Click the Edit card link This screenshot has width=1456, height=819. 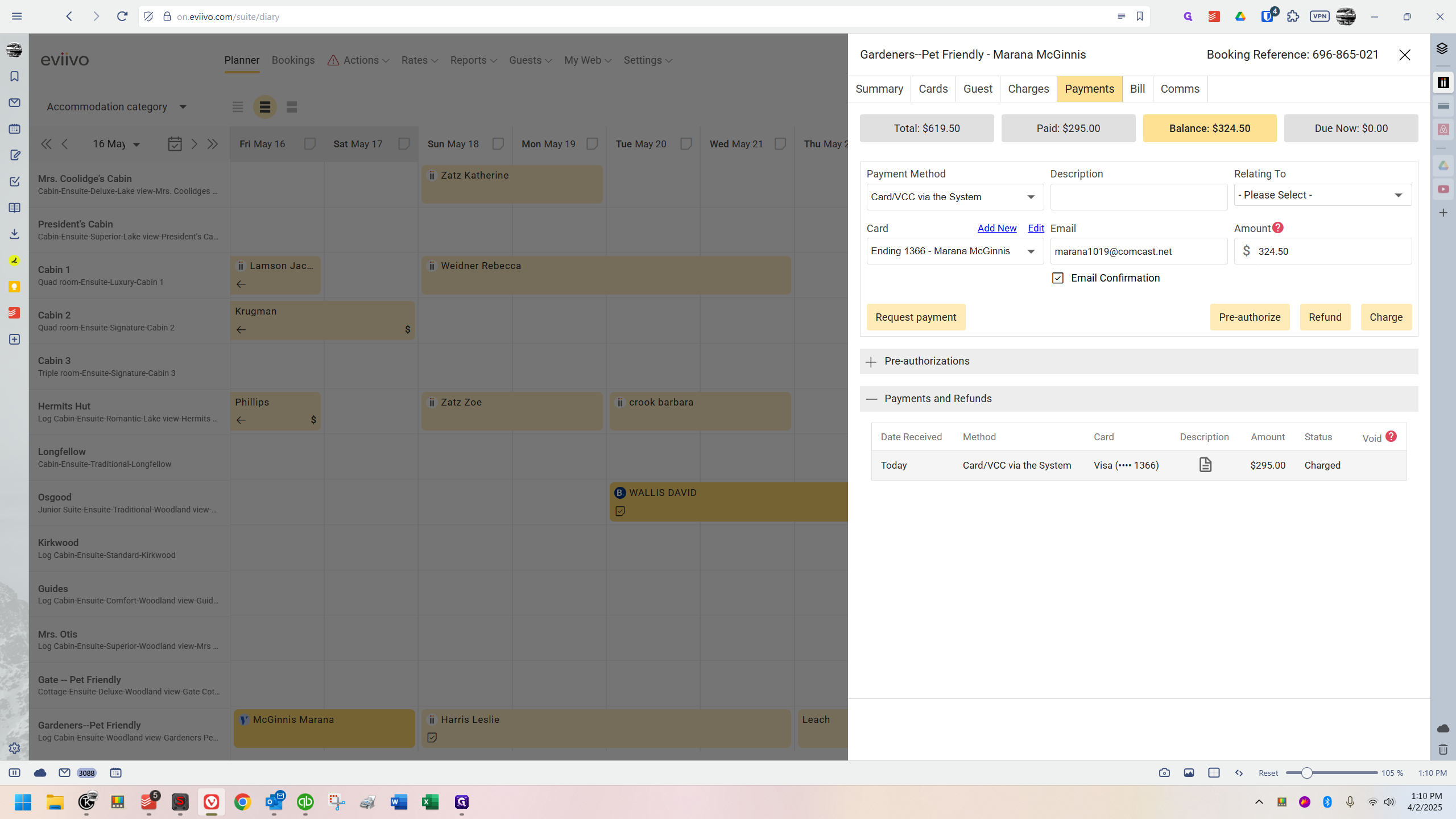tap(1036, 228)
